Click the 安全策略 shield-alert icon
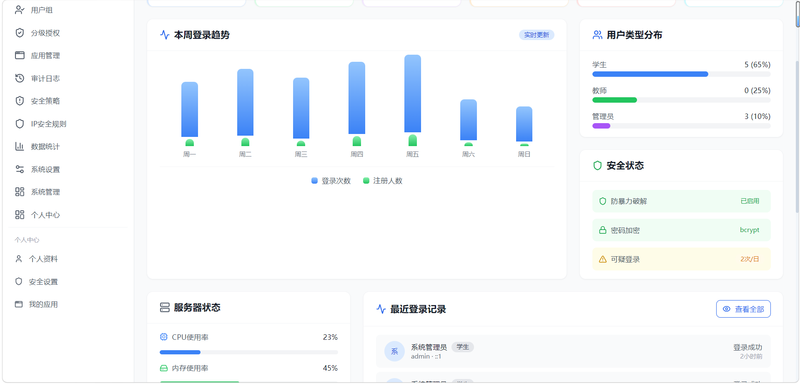 (x=19, y=100)
